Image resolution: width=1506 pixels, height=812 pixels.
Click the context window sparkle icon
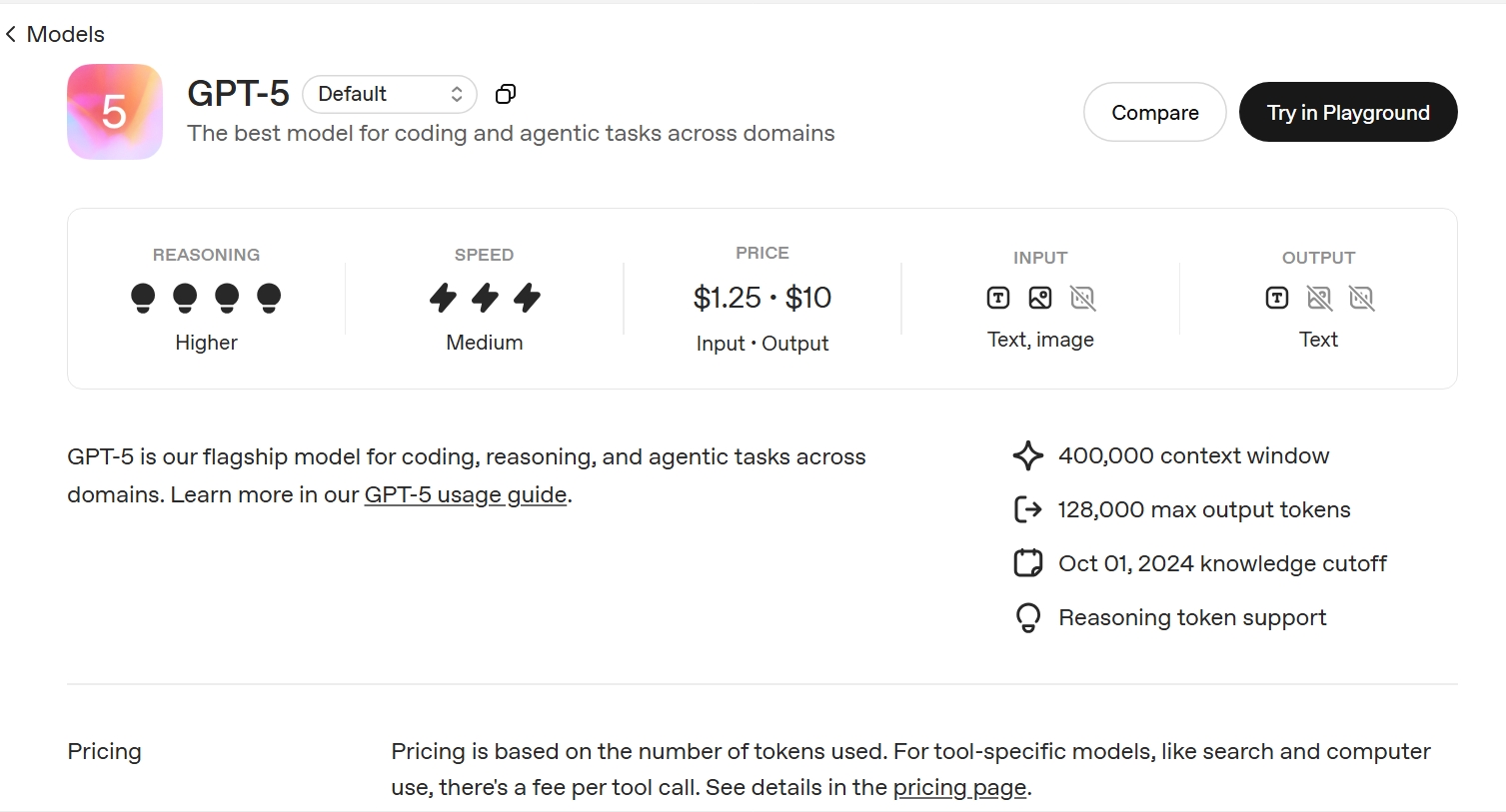(x=1027, y=455)
